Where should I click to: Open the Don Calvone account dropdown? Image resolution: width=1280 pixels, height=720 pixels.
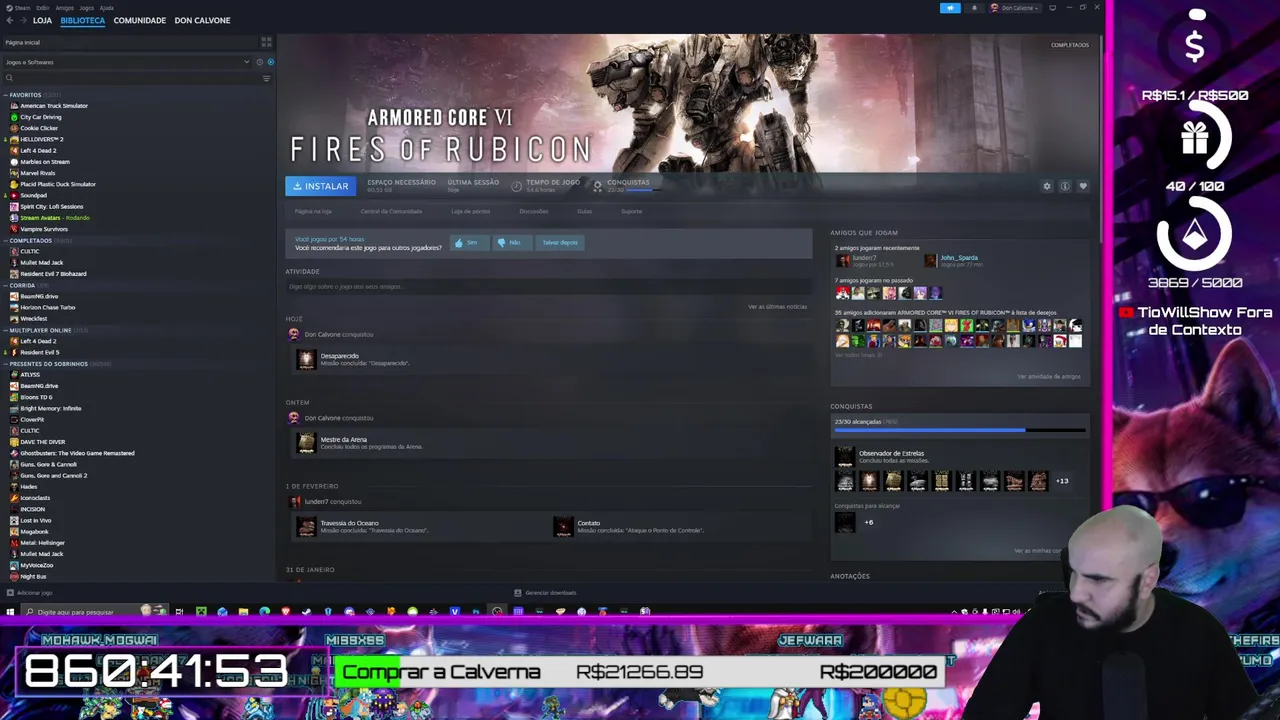(1015, 8)
